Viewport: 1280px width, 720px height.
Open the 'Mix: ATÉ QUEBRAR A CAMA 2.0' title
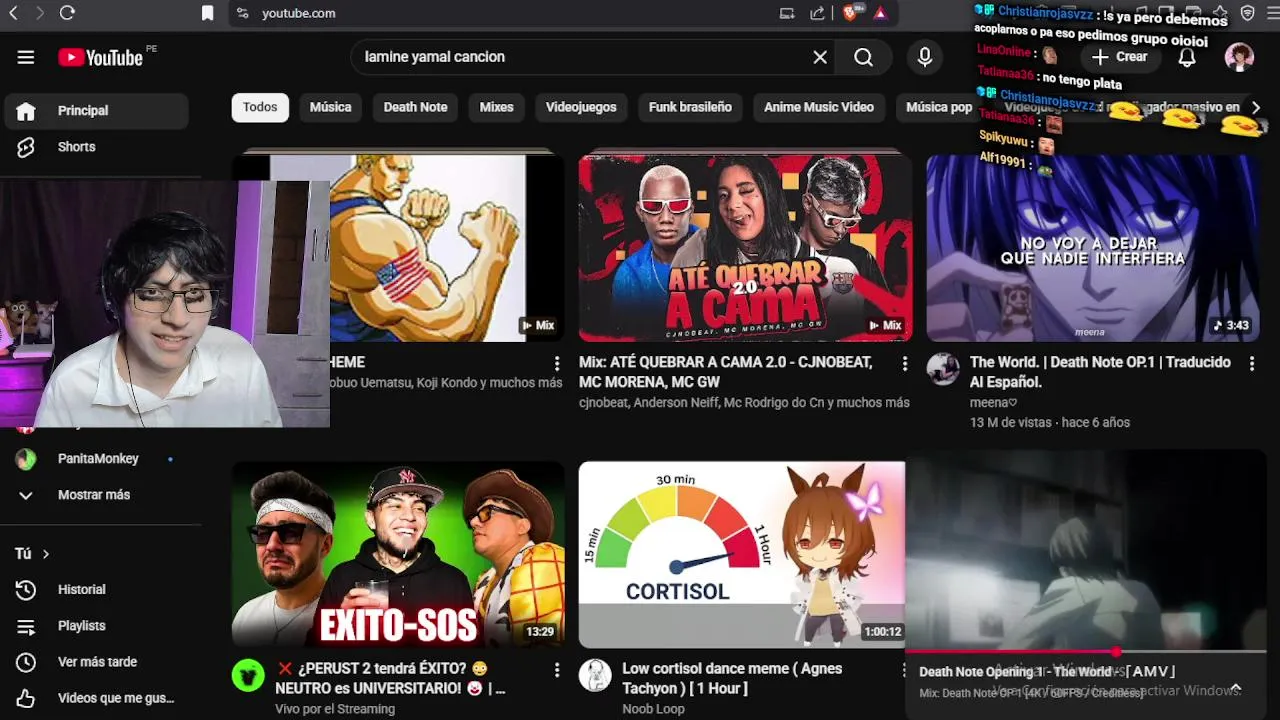coord(725,372)
